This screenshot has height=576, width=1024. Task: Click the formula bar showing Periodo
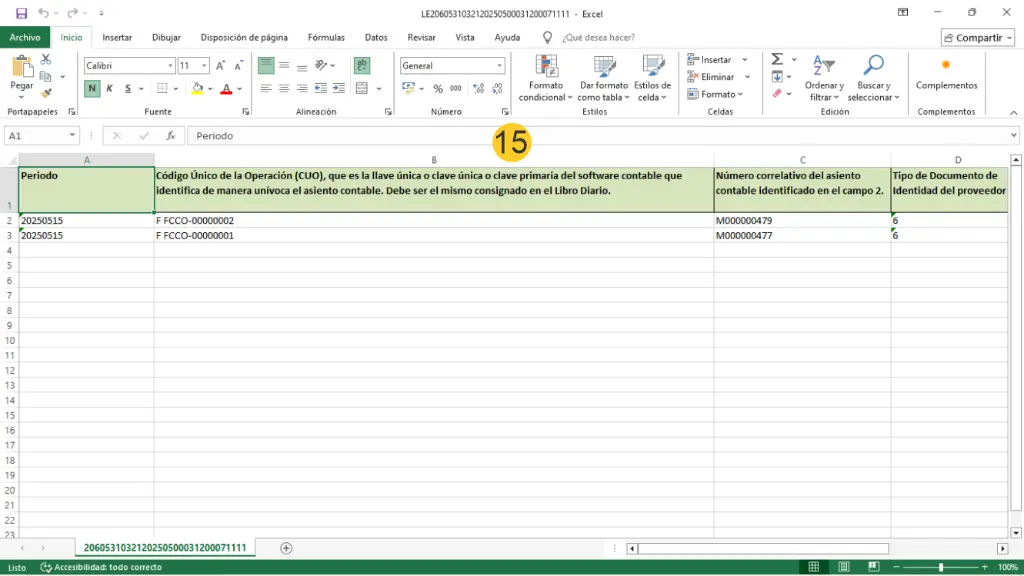(600, 136)
